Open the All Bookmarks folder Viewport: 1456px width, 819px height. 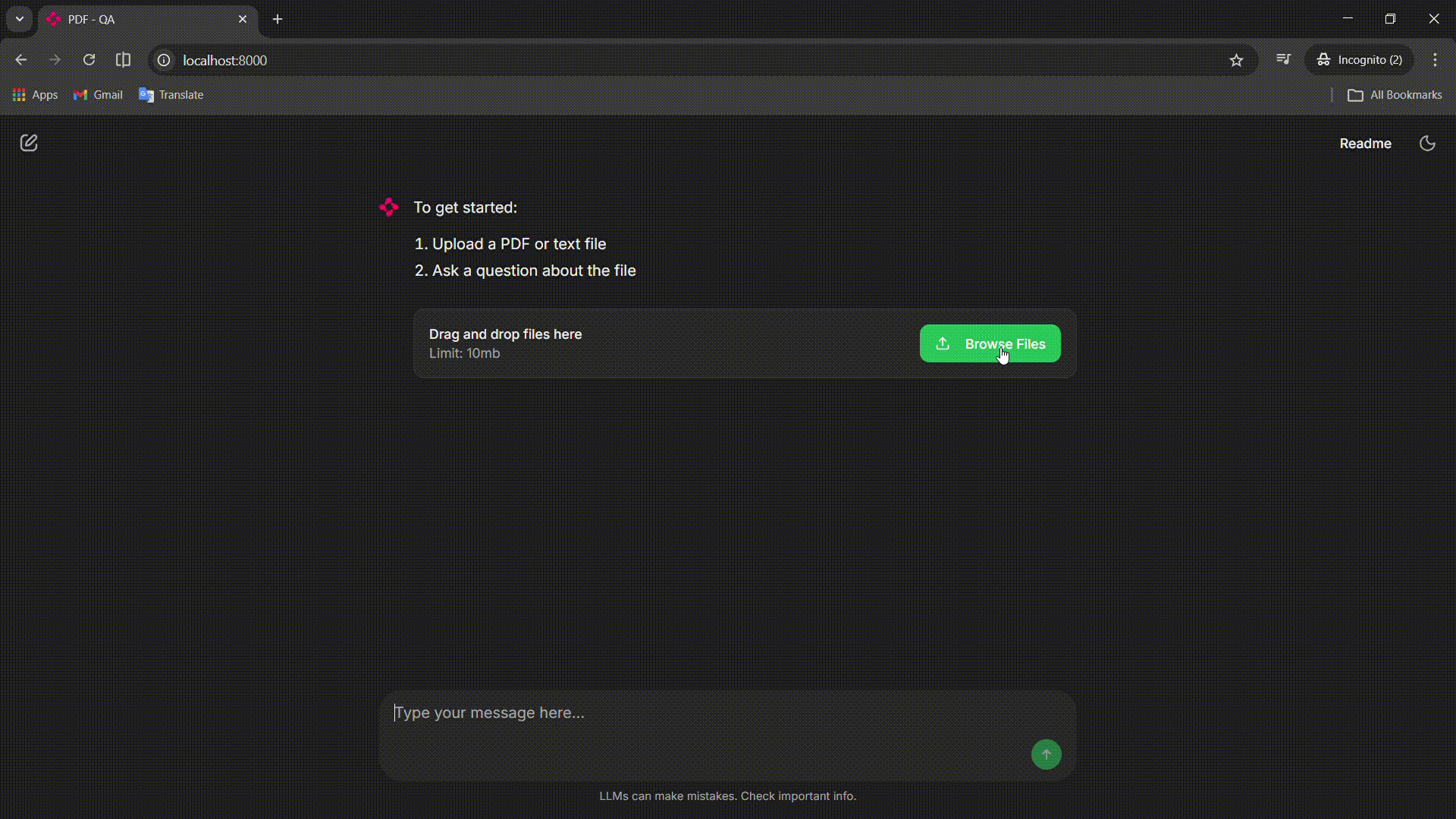coord(1394,95)
